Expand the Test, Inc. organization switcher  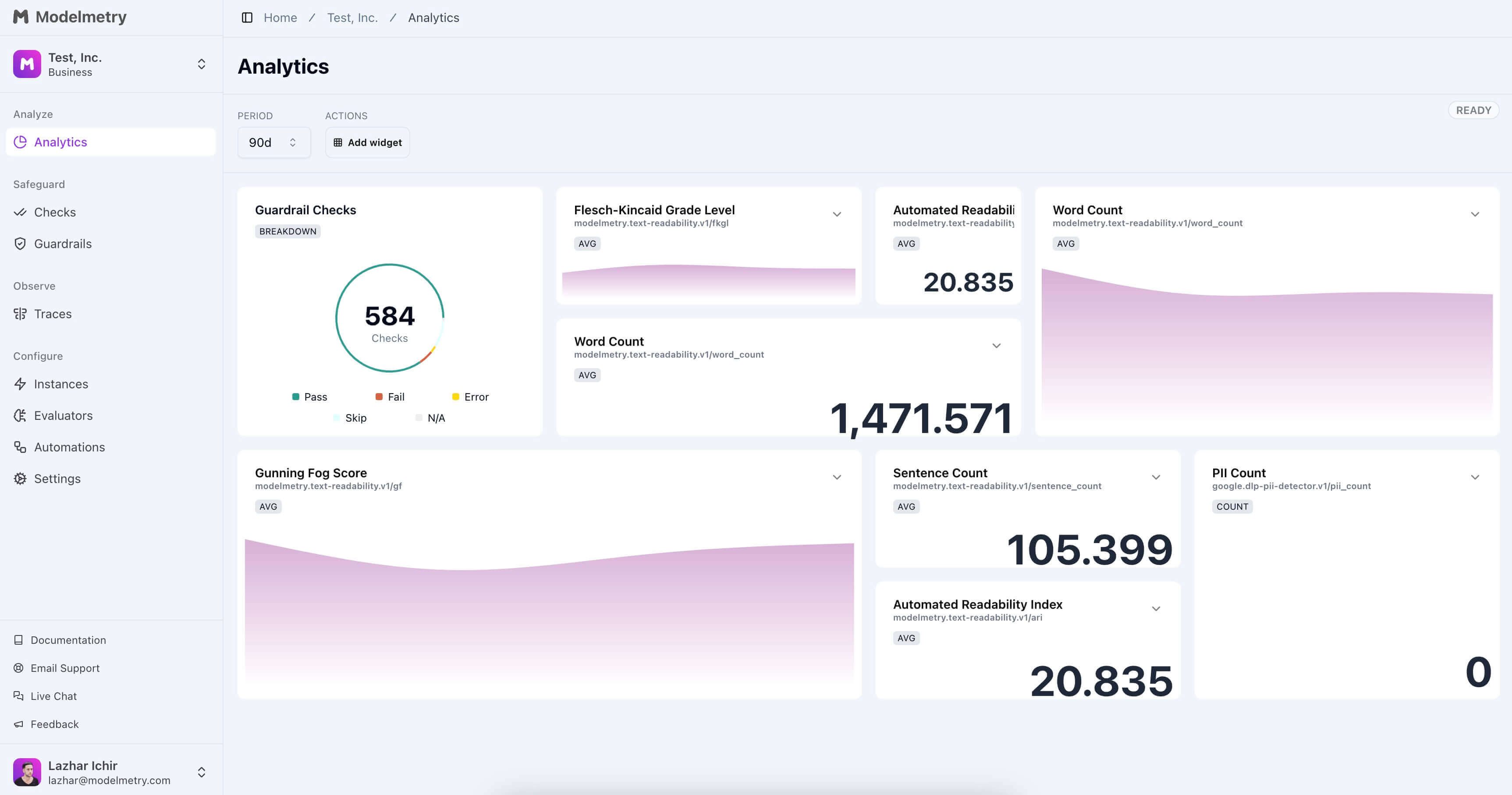pos(201,64)
